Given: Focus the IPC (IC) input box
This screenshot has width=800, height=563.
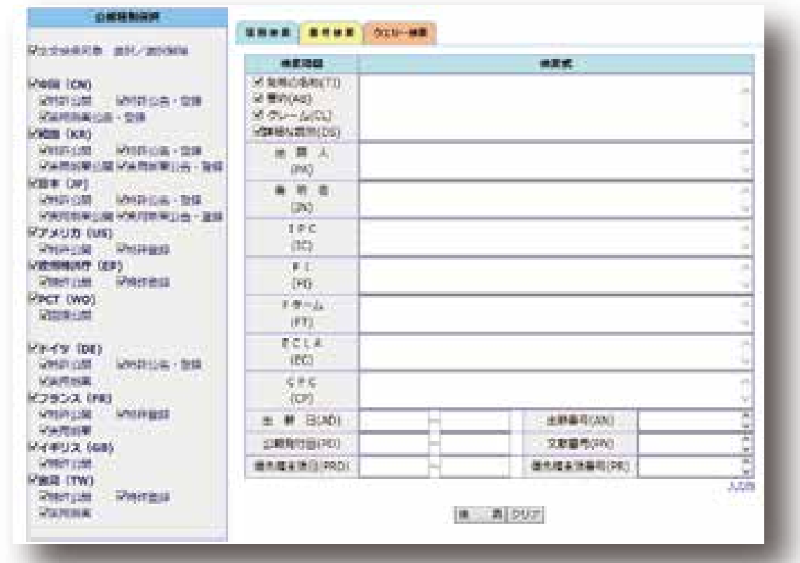Looking at the screenshot, I should pyautogui.click(x=550, y=237).
